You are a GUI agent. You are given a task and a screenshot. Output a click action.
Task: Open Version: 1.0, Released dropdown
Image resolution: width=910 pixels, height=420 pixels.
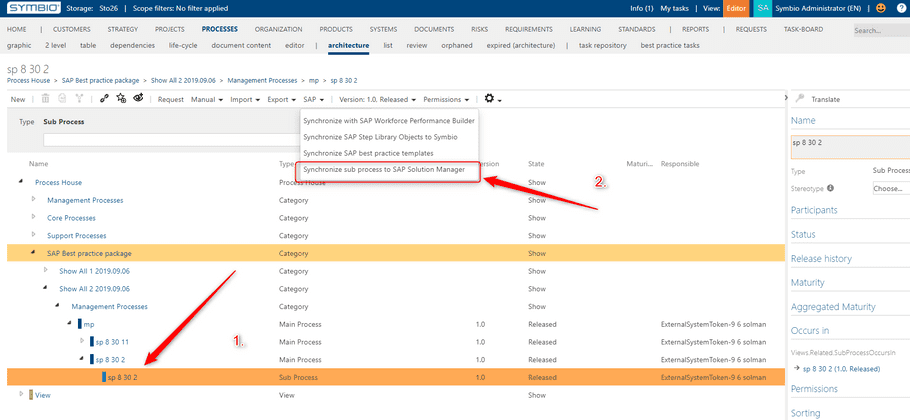coord(377,100)
